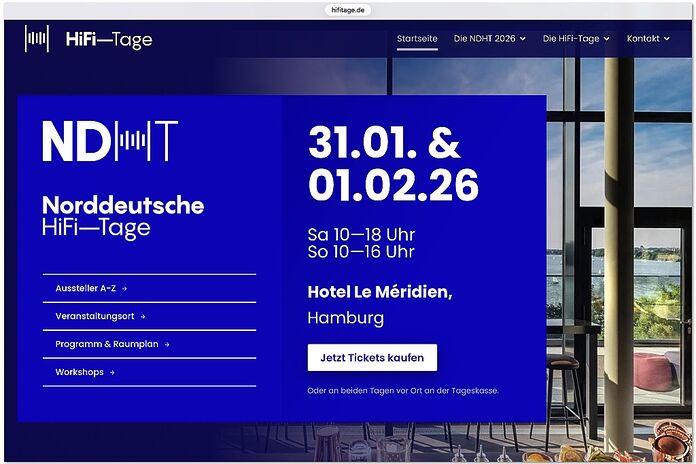Open the Workshops link
Image resolution: width=696 pixels, height=464 pixels.
coord(79,372)
